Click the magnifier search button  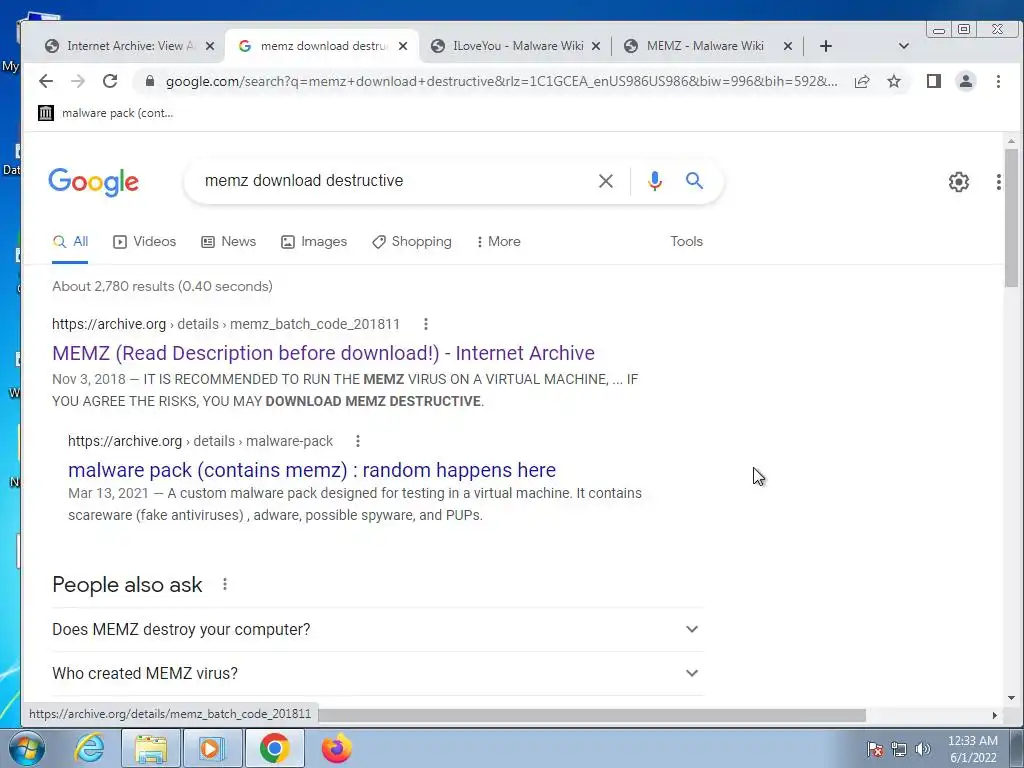pyautogui.click(x=694, y=181)
